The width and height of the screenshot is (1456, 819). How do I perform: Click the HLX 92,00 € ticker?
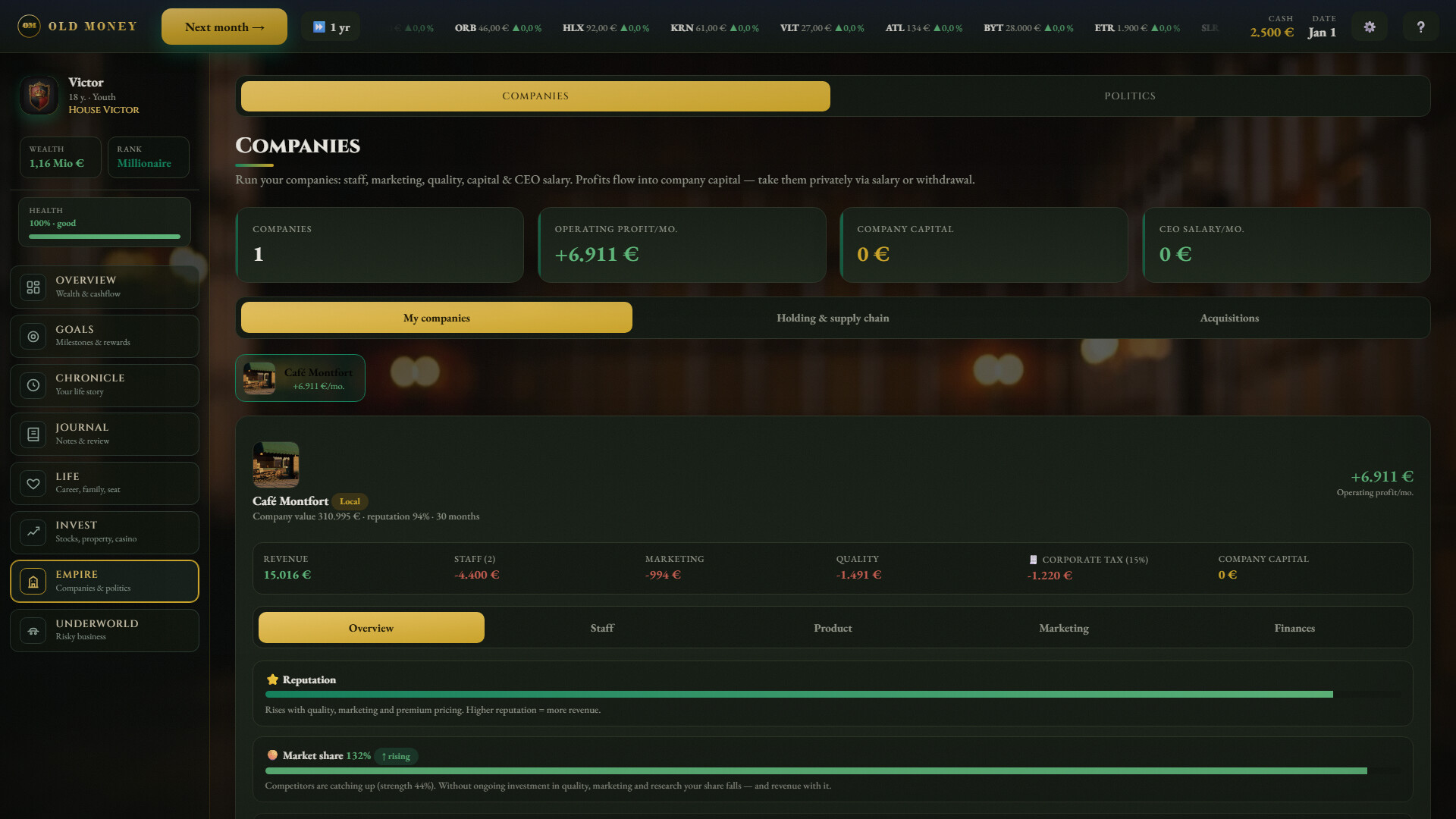(x=606, y=28)
